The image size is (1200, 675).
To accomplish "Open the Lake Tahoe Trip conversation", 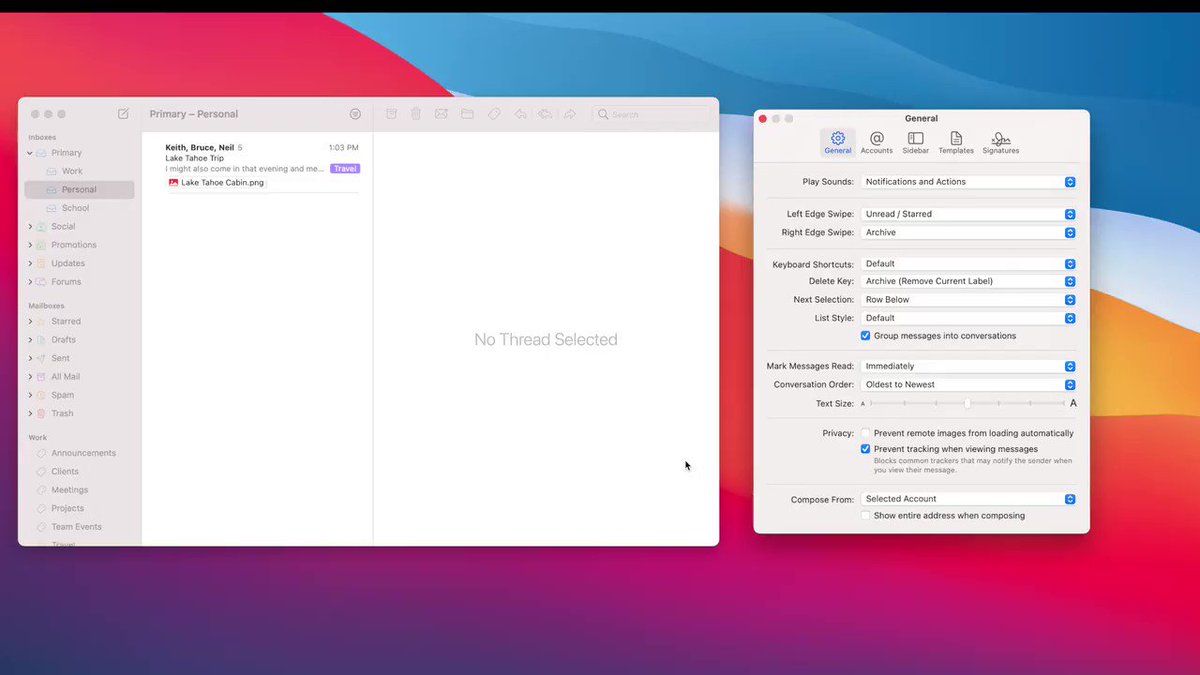I will [x=262, y=165].
